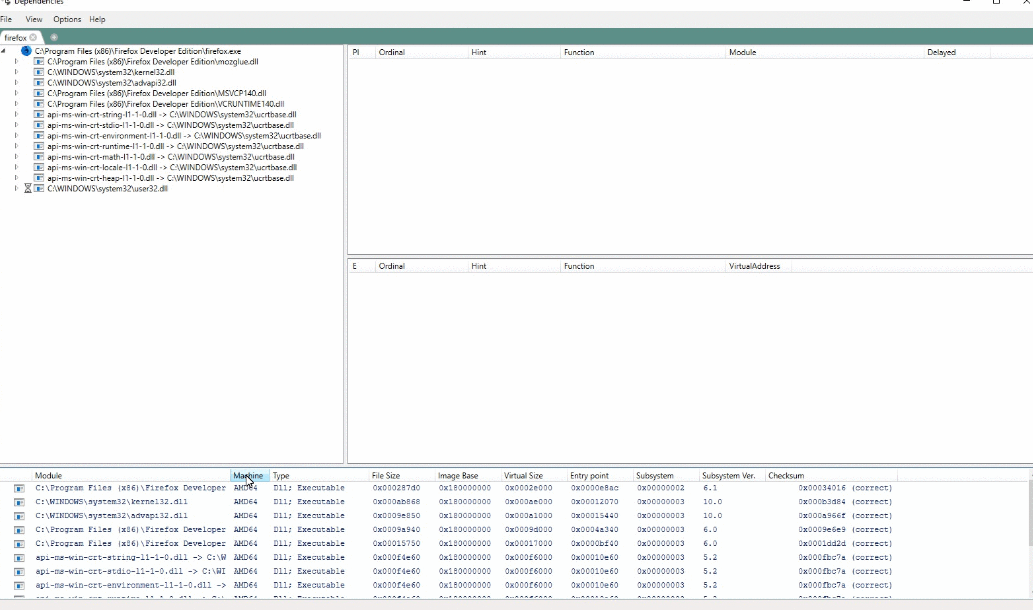Click the kernel32.dll module icon in tree
Viewport: 1033px width, 610px height.
[39, 72]
